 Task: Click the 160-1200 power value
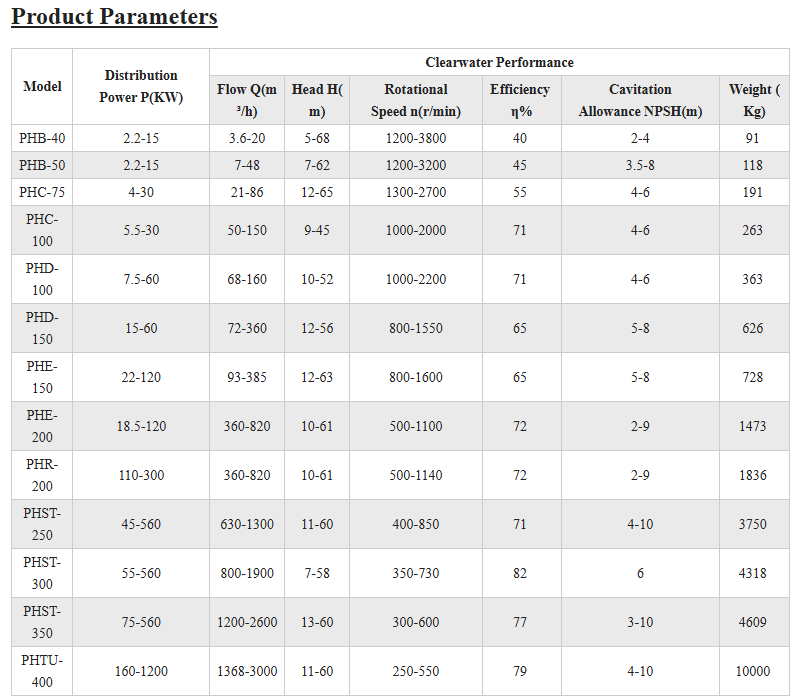point(141,672)
